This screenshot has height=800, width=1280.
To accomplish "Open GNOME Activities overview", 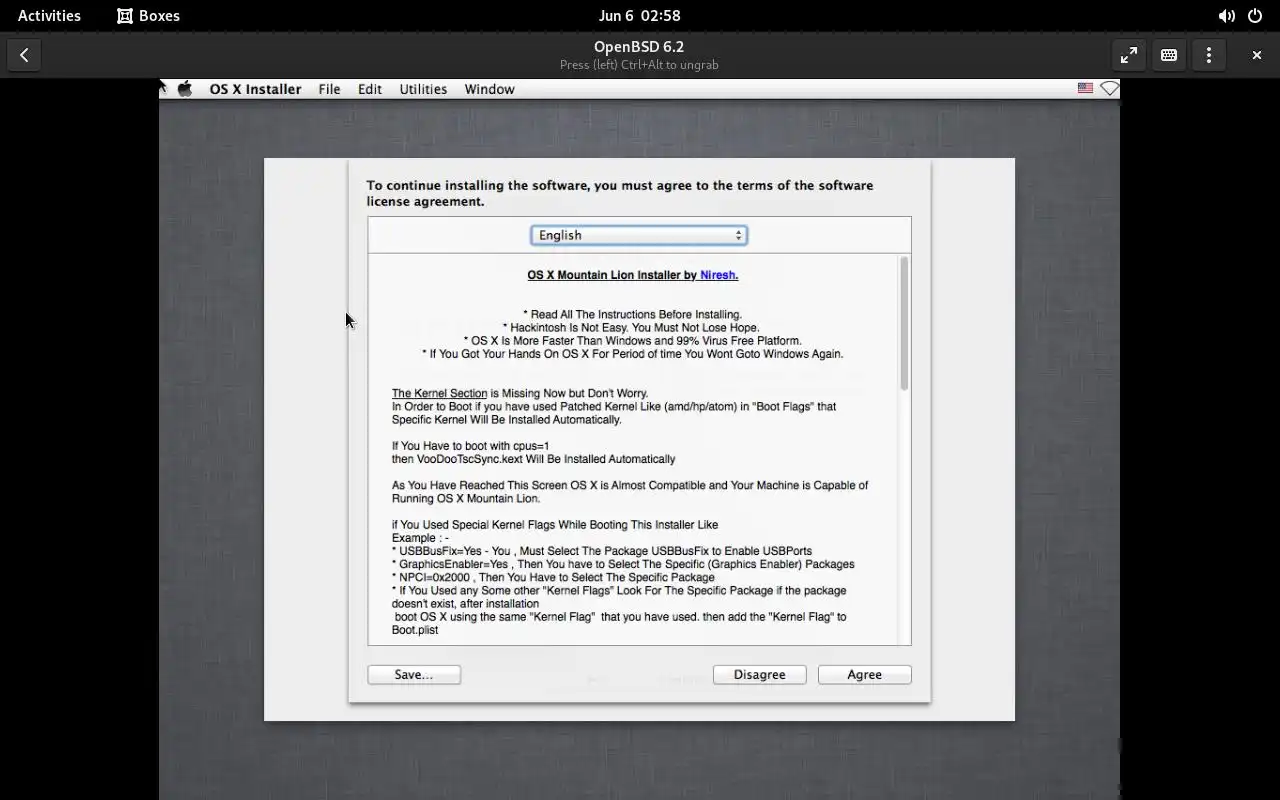I will point(49,16).
